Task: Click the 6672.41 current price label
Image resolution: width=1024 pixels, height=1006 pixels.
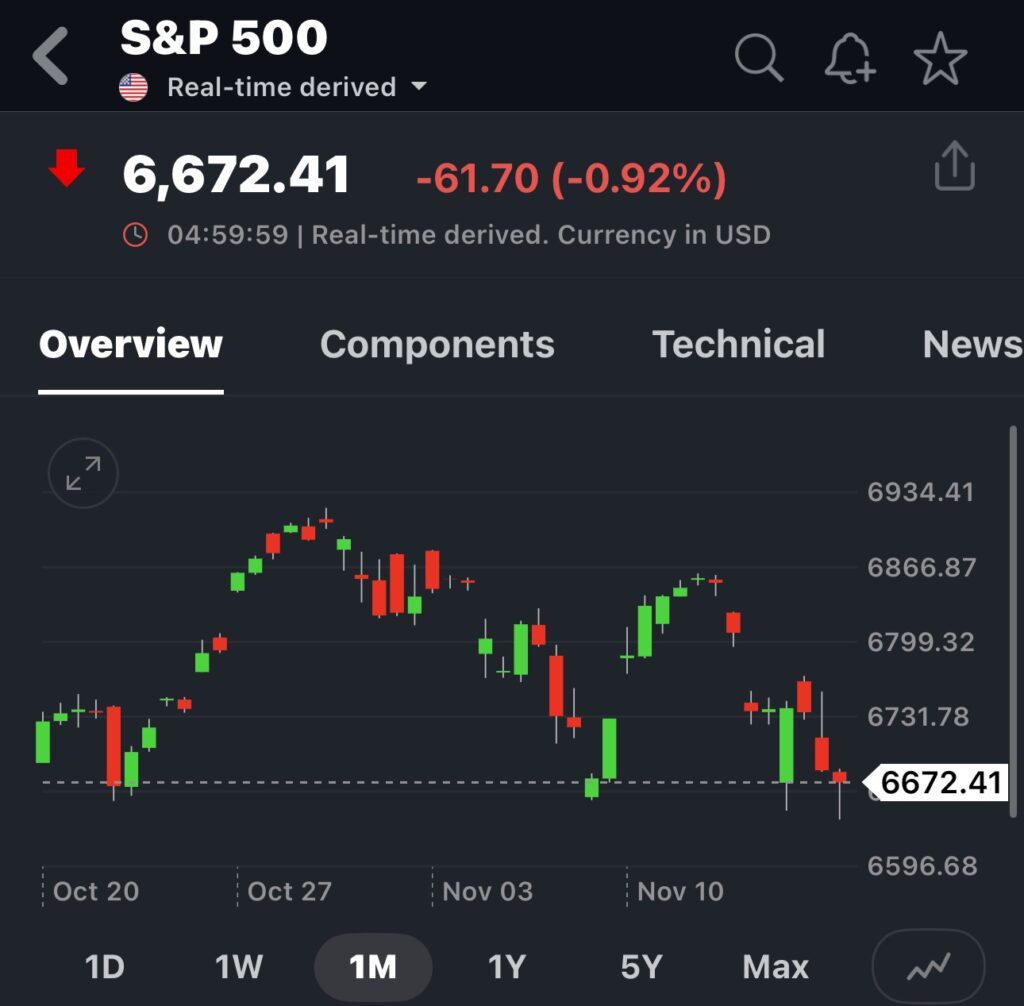Action: [940, 782]
